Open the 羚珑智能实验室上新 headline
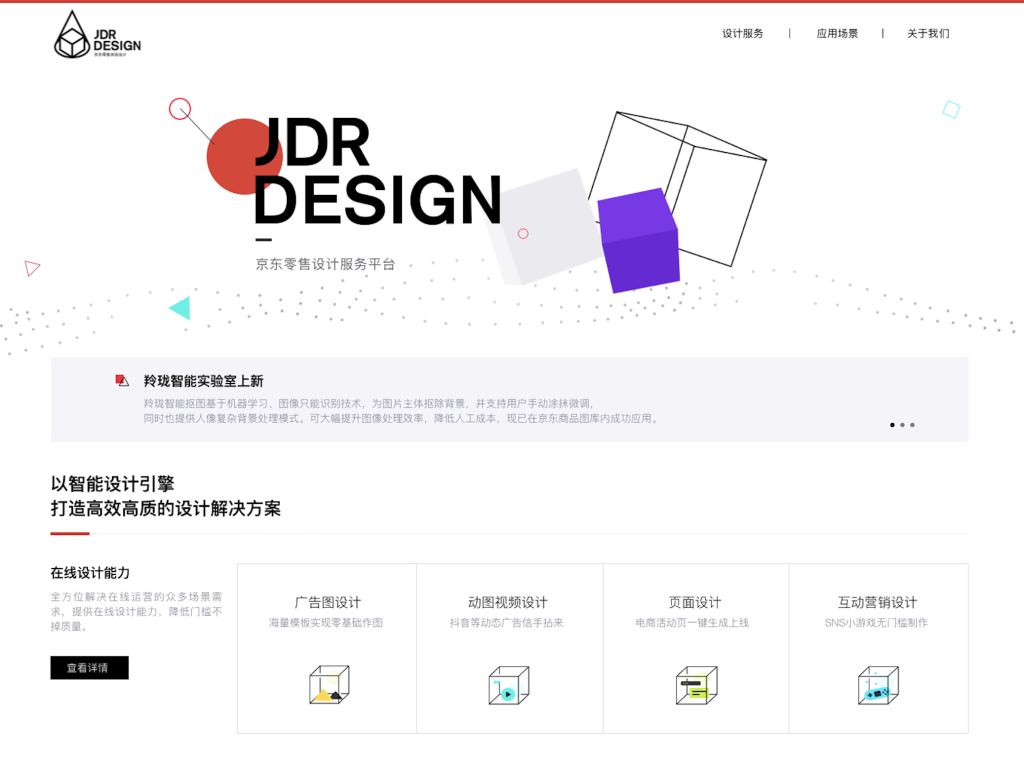The height and width of the screenshot is (765, 1024). (203, 381)
